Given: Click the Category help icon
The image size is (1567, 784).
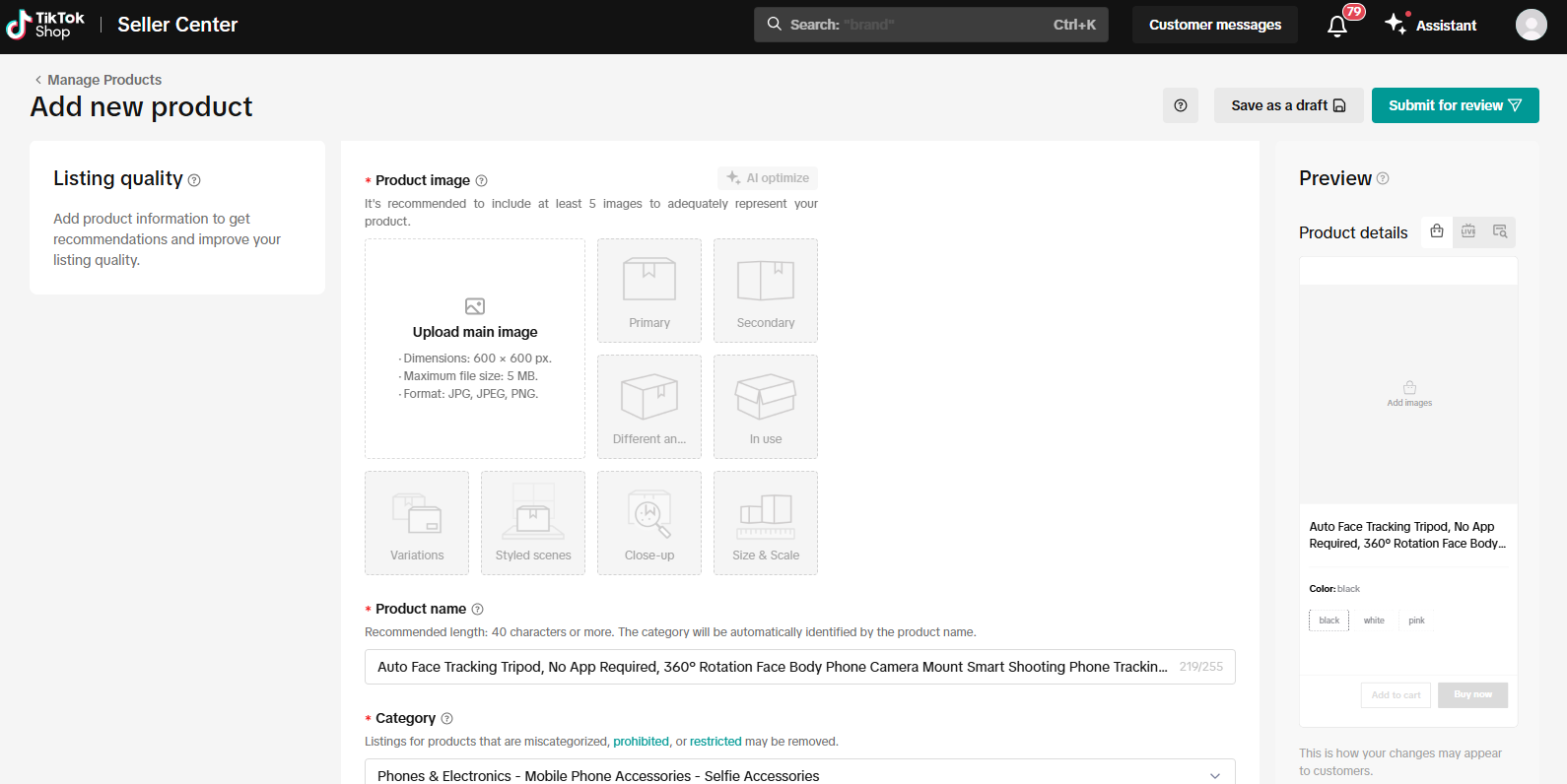Looking at the screenshot, I should pyautogui.click(x=446, y=719).
